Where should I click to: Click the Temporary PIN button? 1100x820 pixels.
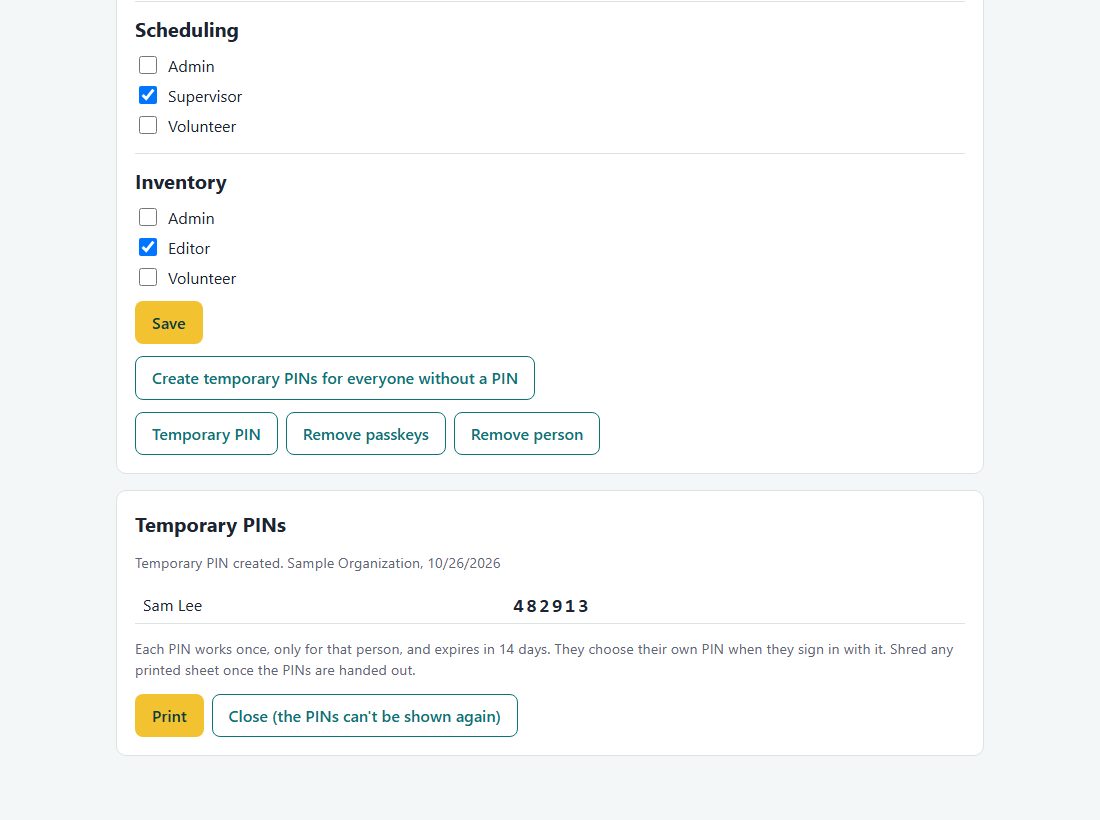[x=206, y=434]
